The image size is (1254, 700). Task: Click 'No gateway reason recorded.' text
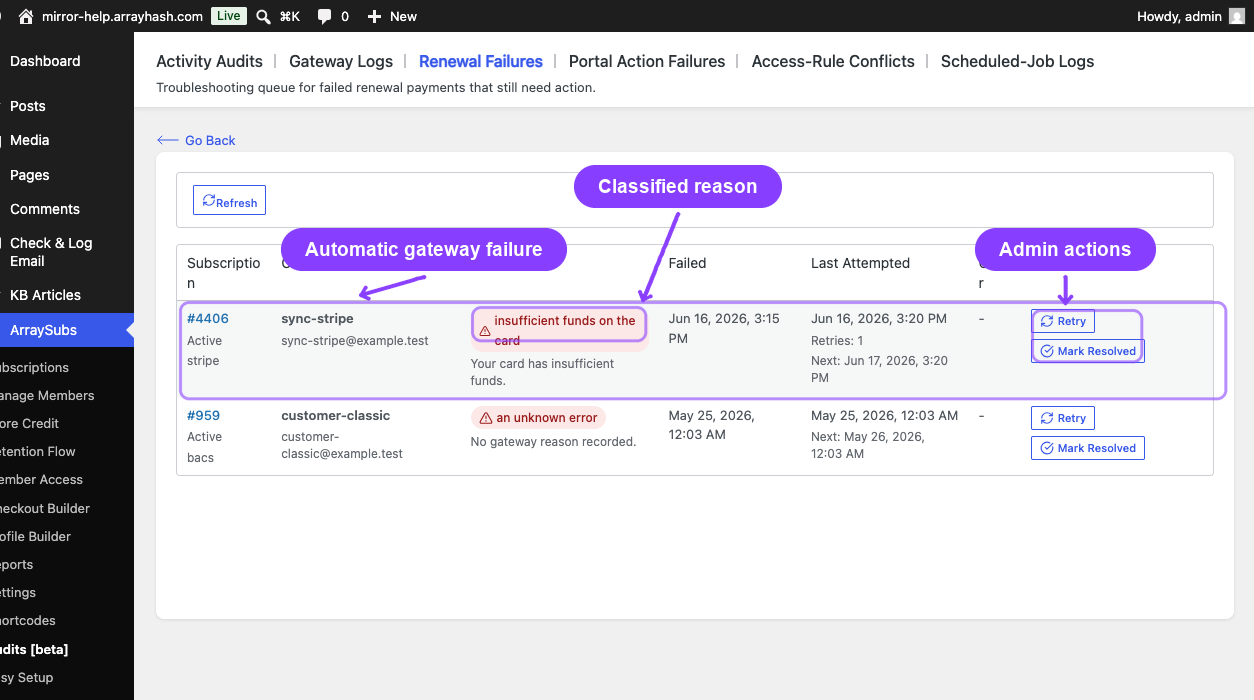click(553, 441)
